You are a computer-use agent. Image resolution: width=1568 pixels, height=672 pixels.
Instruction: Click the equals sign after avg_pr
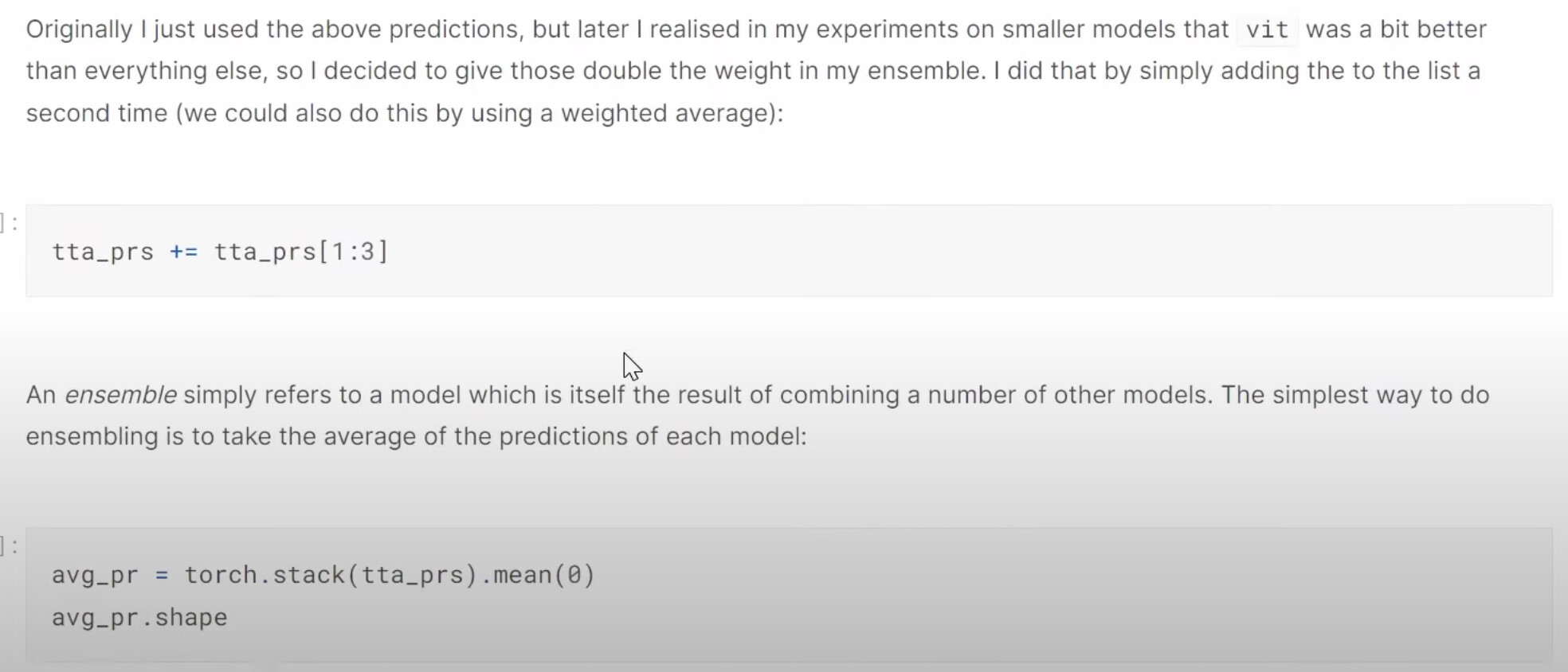[162, 575]
